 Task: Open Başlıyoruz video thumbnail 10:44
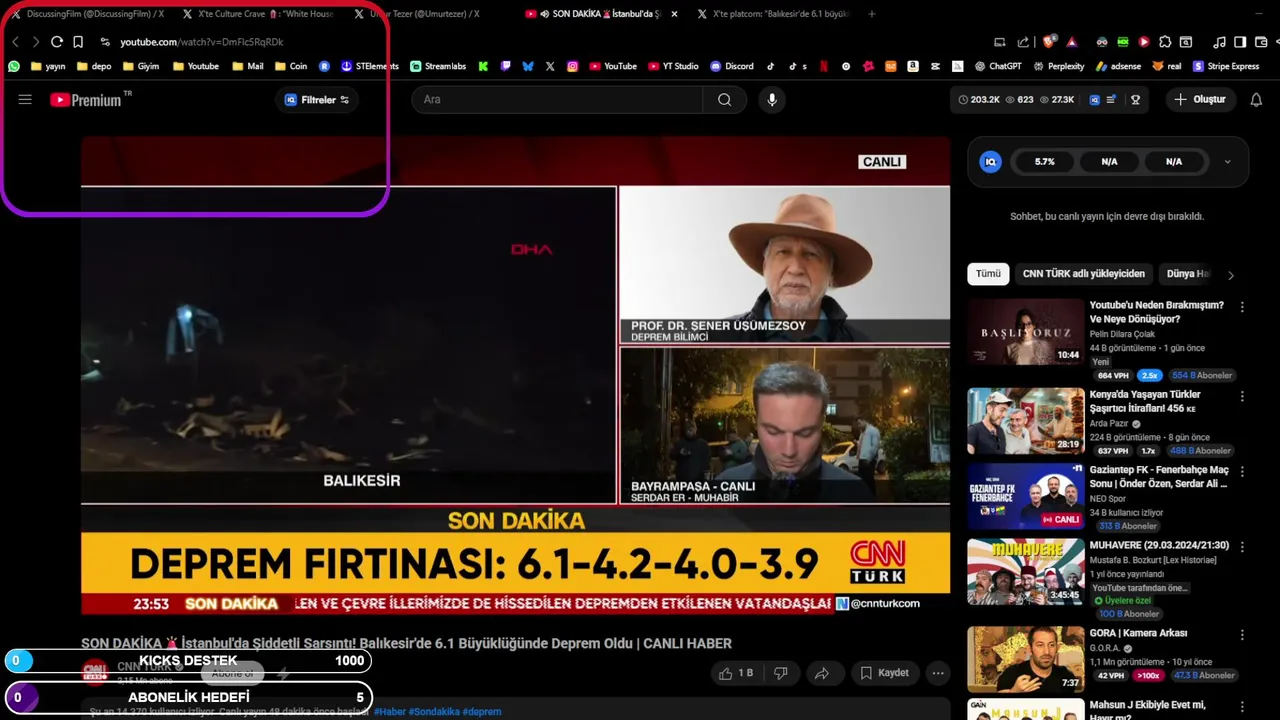pyautogui.click(x=1025, y=332)
